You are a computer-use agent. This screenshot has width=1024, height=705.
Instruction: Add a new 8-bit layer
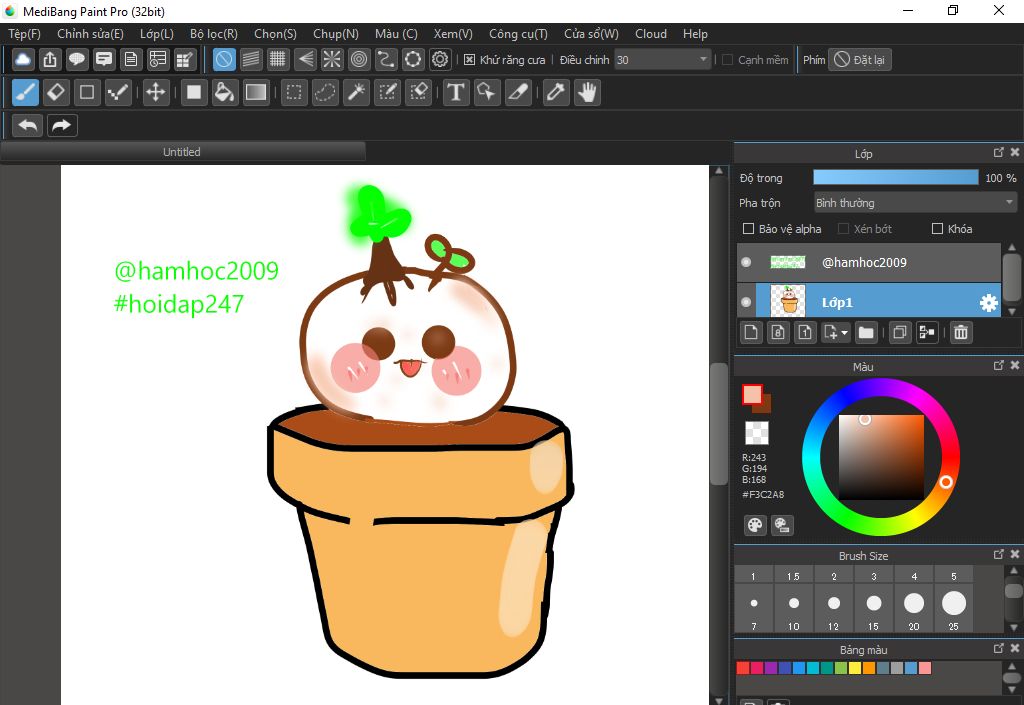point(778,332)
